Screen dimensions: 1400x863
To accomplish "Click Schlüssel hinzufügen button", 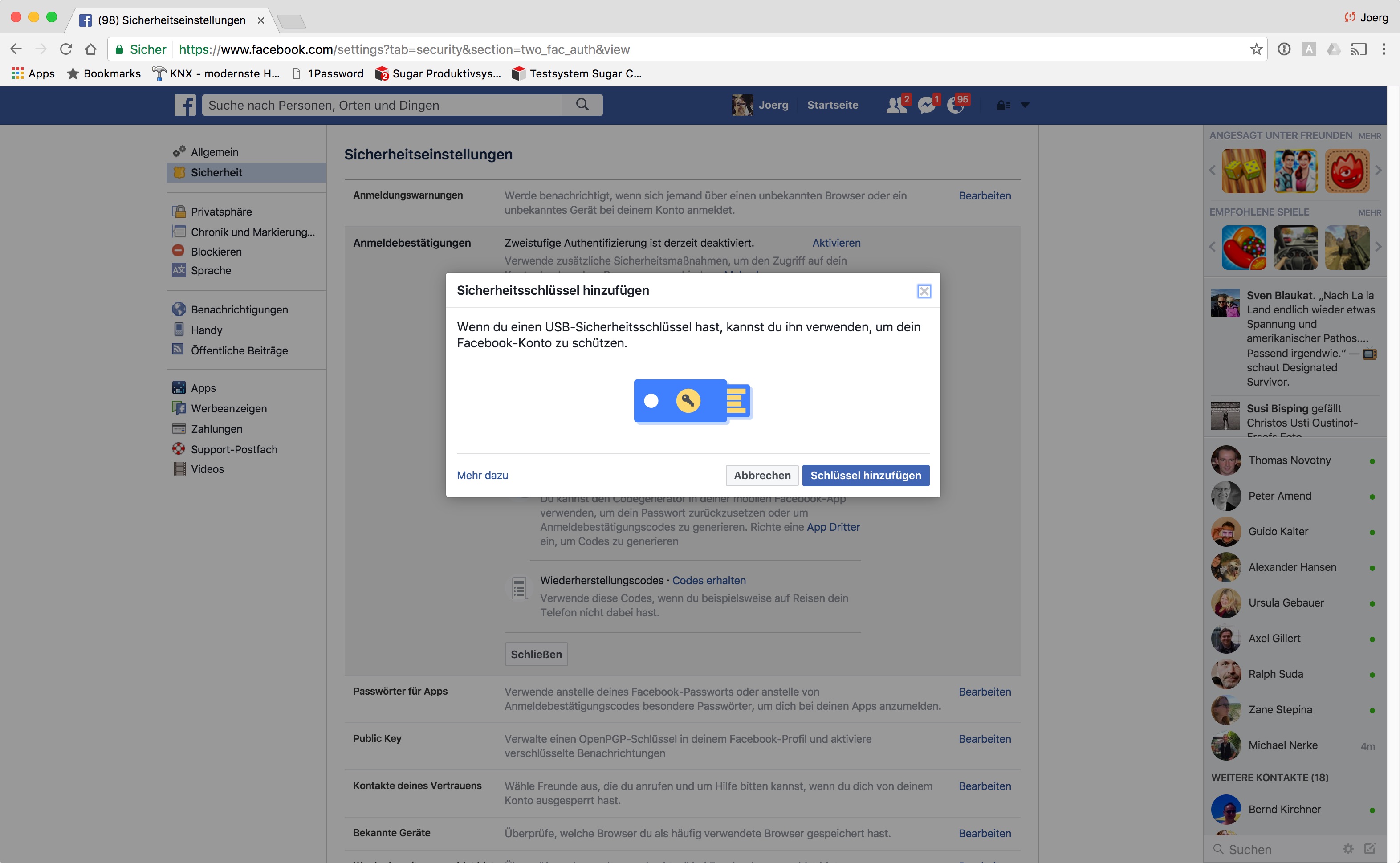I will (x=865, y=476).
